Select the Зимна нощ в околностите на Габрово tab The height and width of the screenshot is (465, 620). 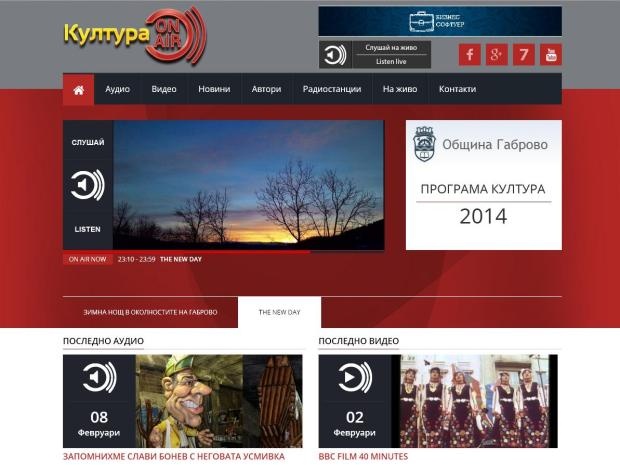(x=150, y=312)
